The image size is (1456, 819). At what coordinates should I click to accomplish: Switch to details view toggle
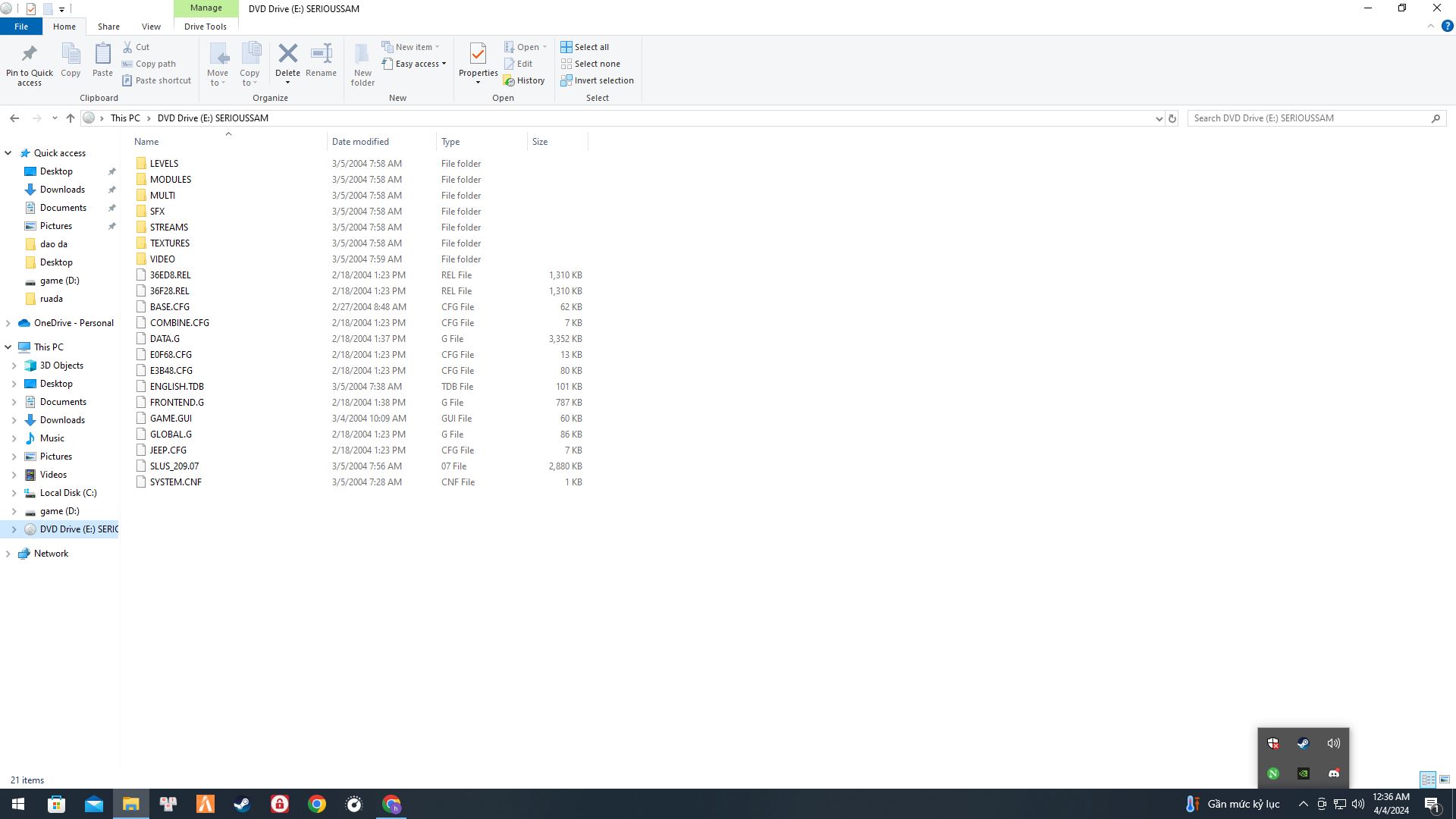(1428, 780)
